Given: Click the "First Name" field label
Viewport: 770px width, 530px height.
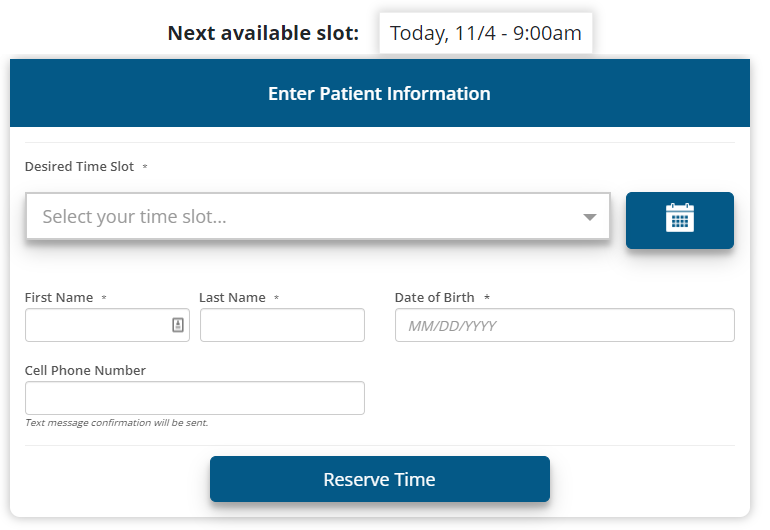Looking at the screenshot, I should (x=59, y=297).
